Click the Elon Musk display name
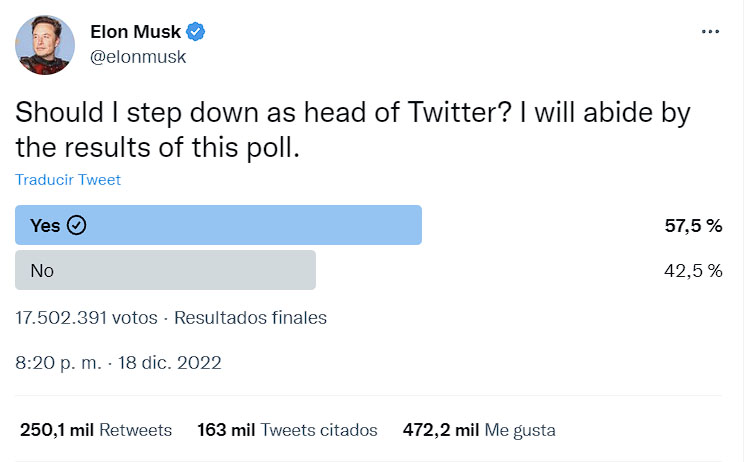Viewport: 747px width, 462px height. coord(136,32)
